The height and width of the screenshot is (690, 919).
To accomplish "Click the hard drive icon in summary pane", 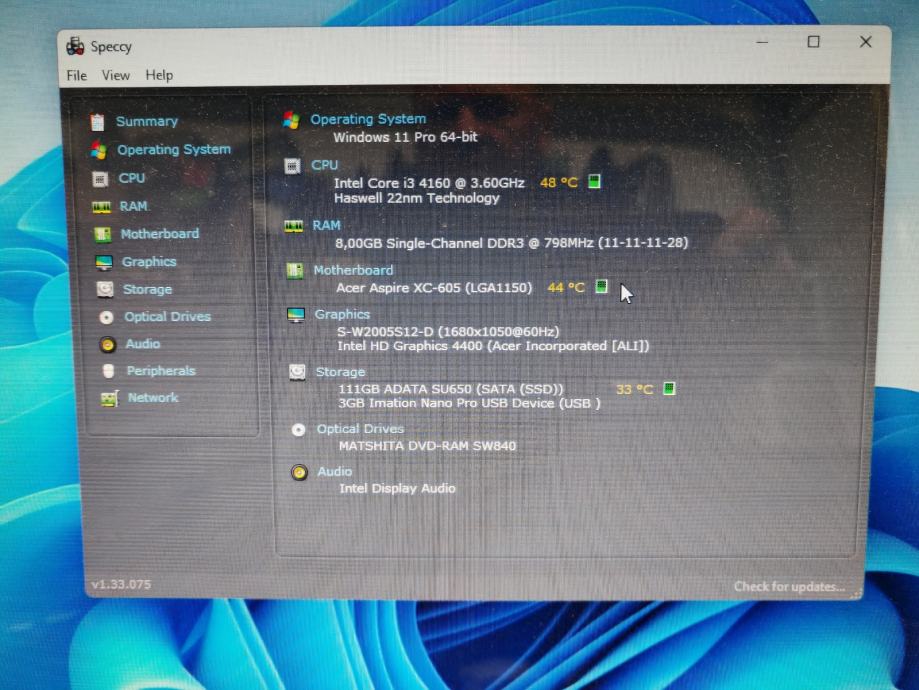I will pyautogui.click(x=297, y=372).
